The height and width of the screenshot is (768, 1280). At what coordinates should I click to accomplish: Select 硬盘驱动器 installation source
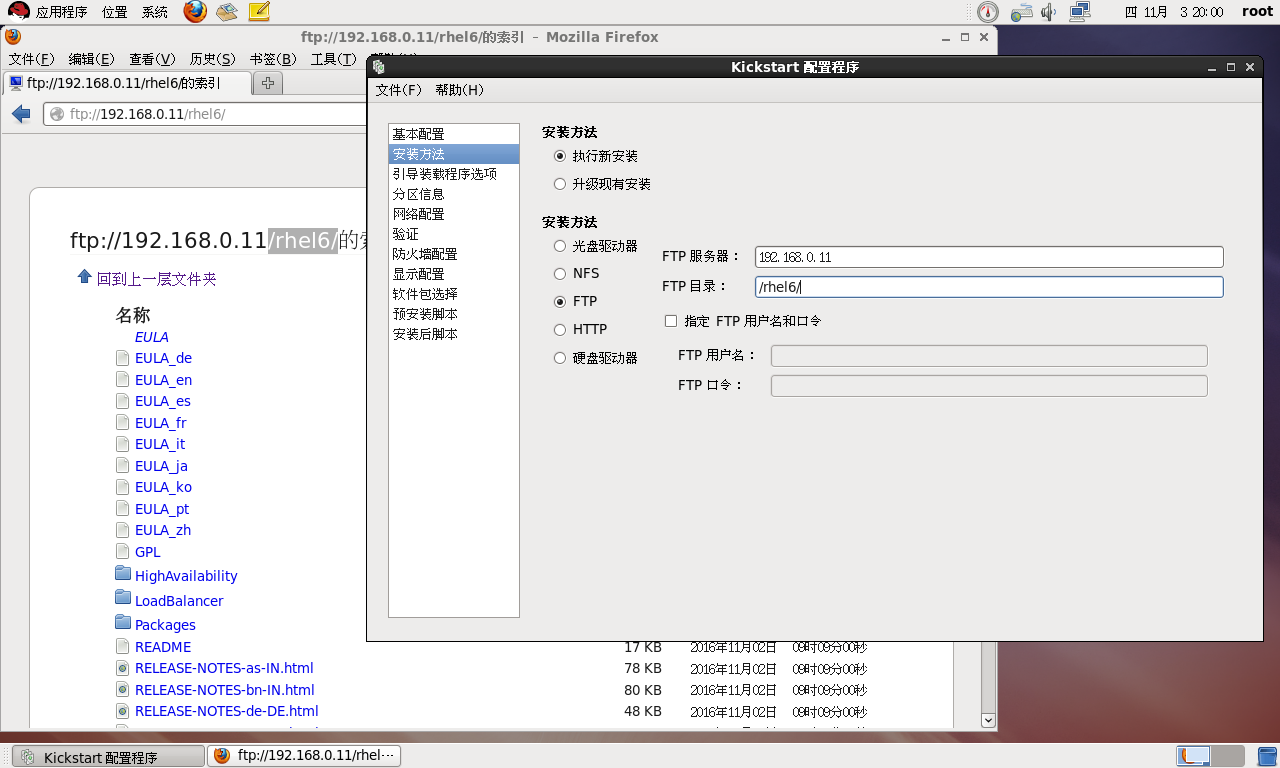560,358
